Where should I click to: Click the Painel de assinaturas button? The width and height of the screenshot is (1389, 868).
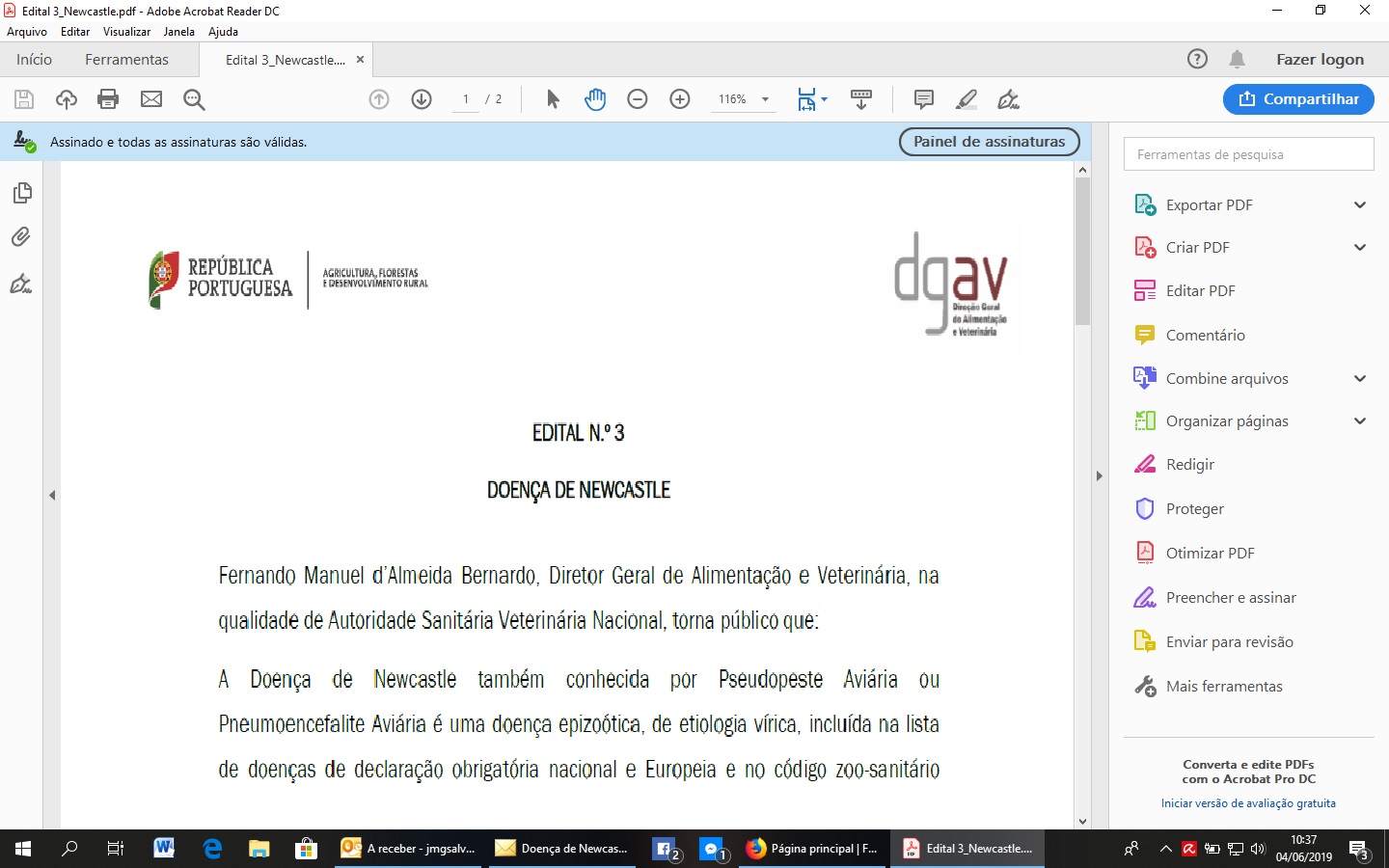click(x=989, y=142)
